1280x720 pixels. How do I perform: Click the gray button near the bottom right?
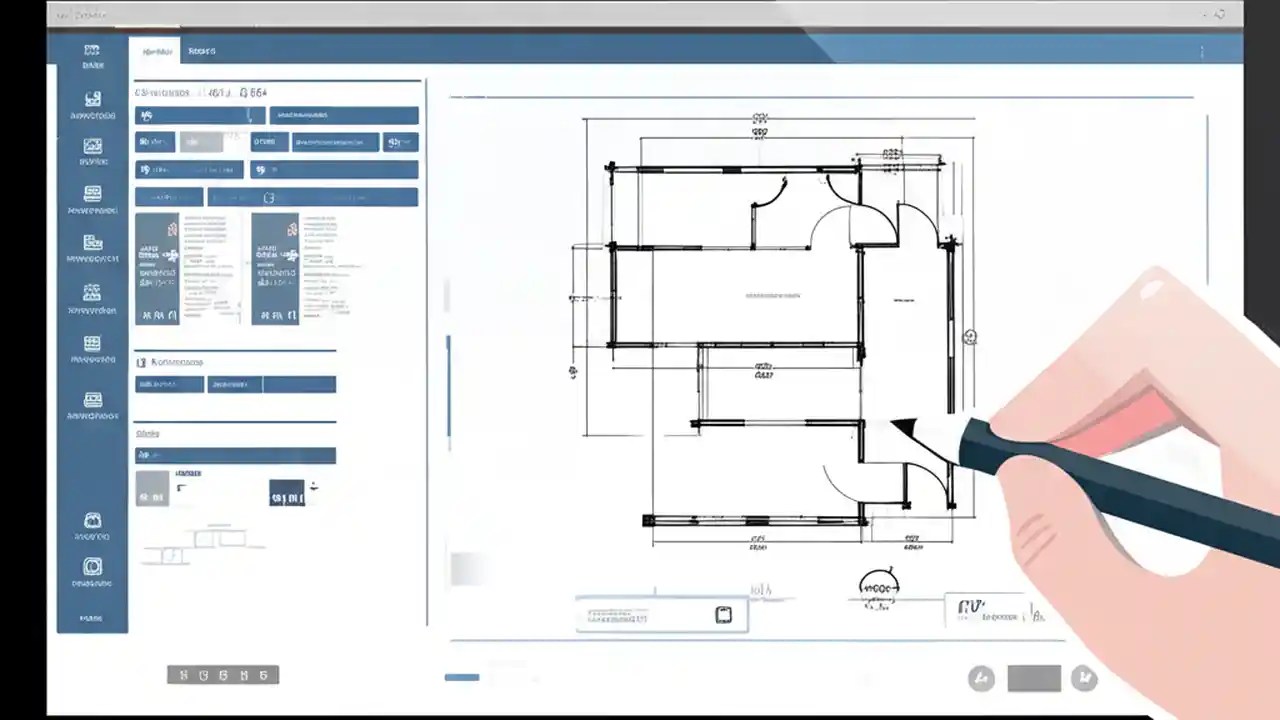click(x=1034, y=678)
